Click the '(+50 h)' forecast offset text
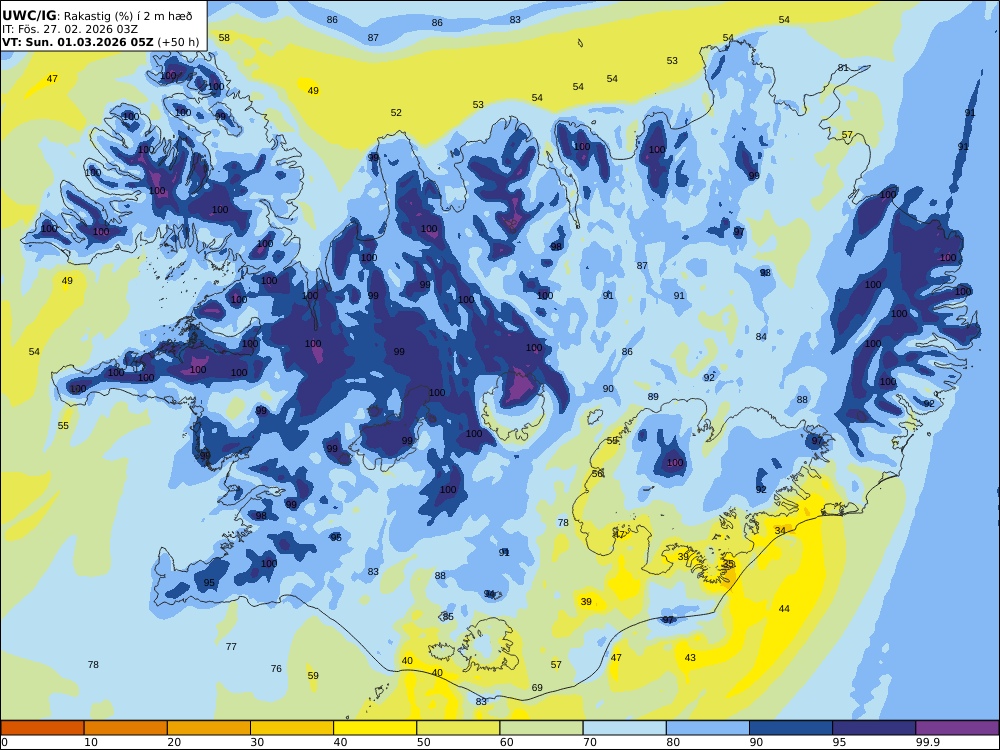Viewport: 1000px width, 750px height. (178, 43)
